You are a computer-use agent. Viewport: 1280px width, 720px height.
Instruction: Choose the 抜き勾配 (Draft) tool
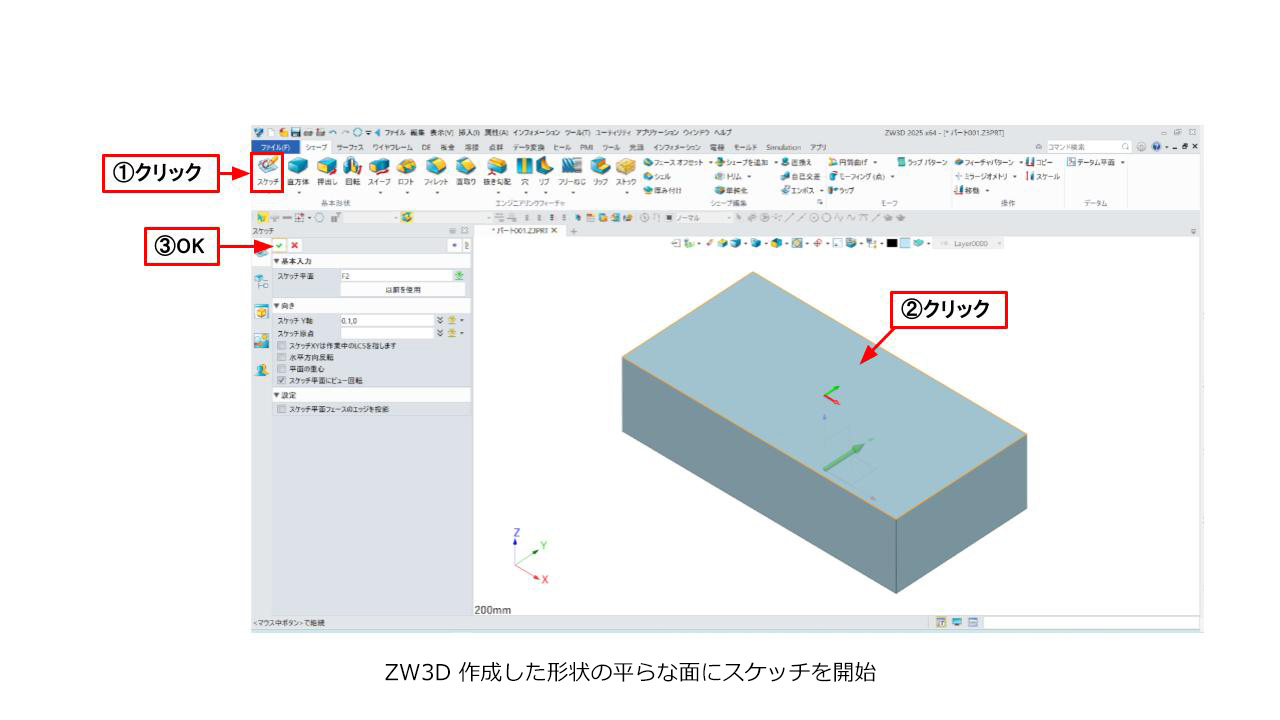(497, 172)
